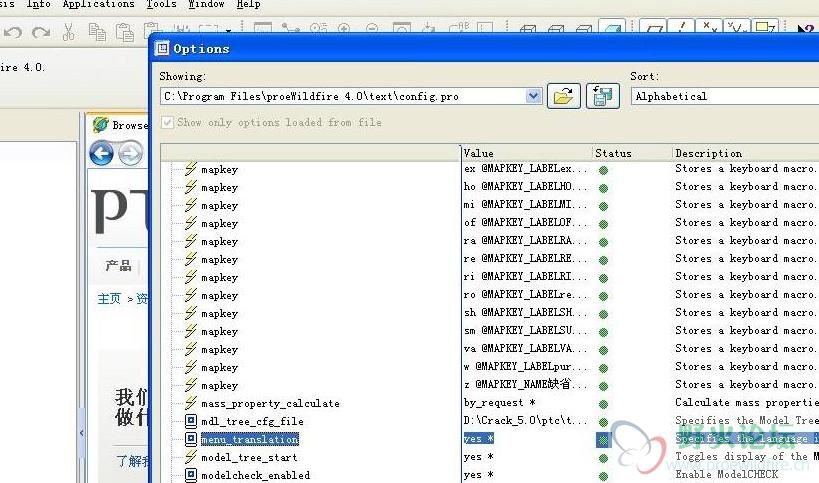Click the Browser tab icon
Image resolution: width=819 pixels, height=483 pixels.
(100, 125)
